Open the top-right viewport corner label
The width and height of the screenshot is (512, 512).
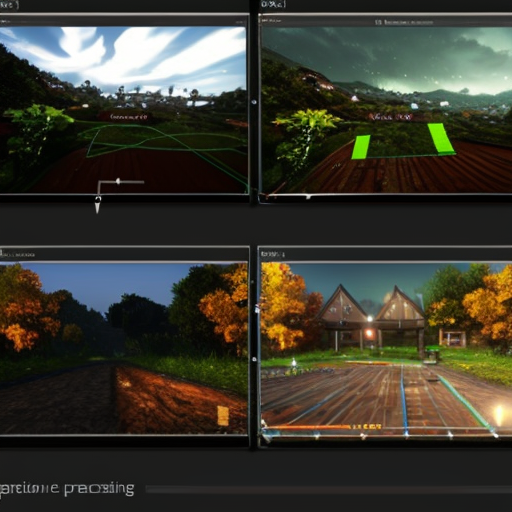click(273, 5)
